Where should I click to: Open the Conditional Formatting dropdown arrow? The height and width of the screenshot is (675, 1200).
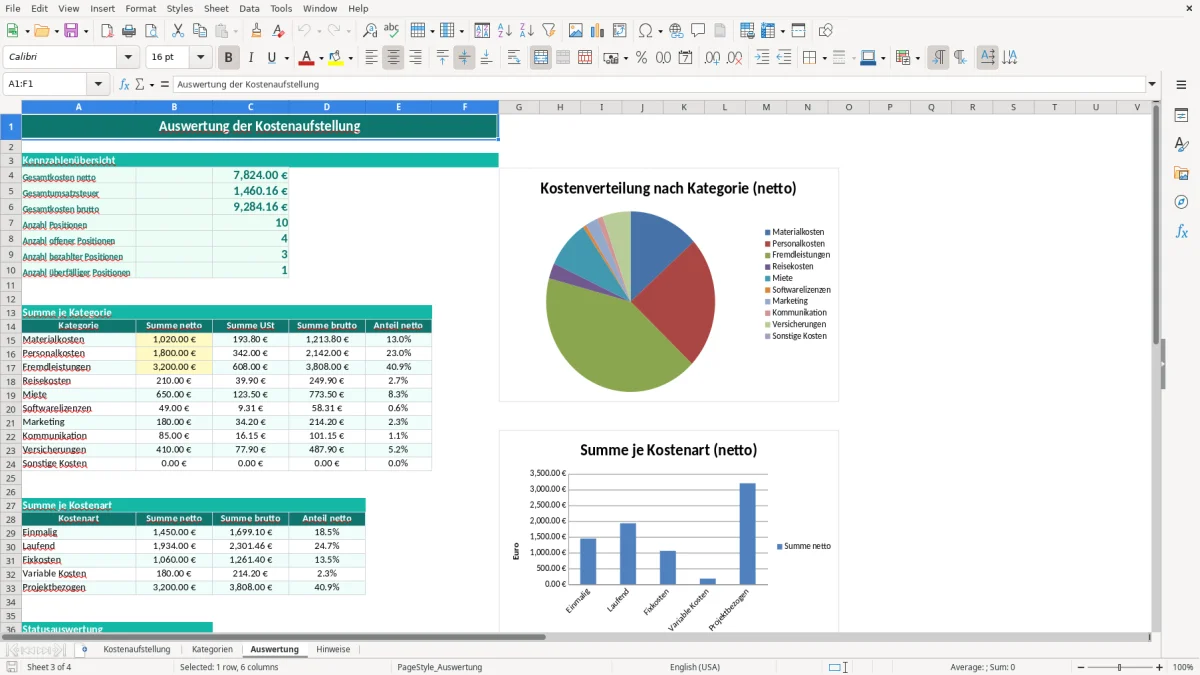pyautogui.click(x=917, y=58)
